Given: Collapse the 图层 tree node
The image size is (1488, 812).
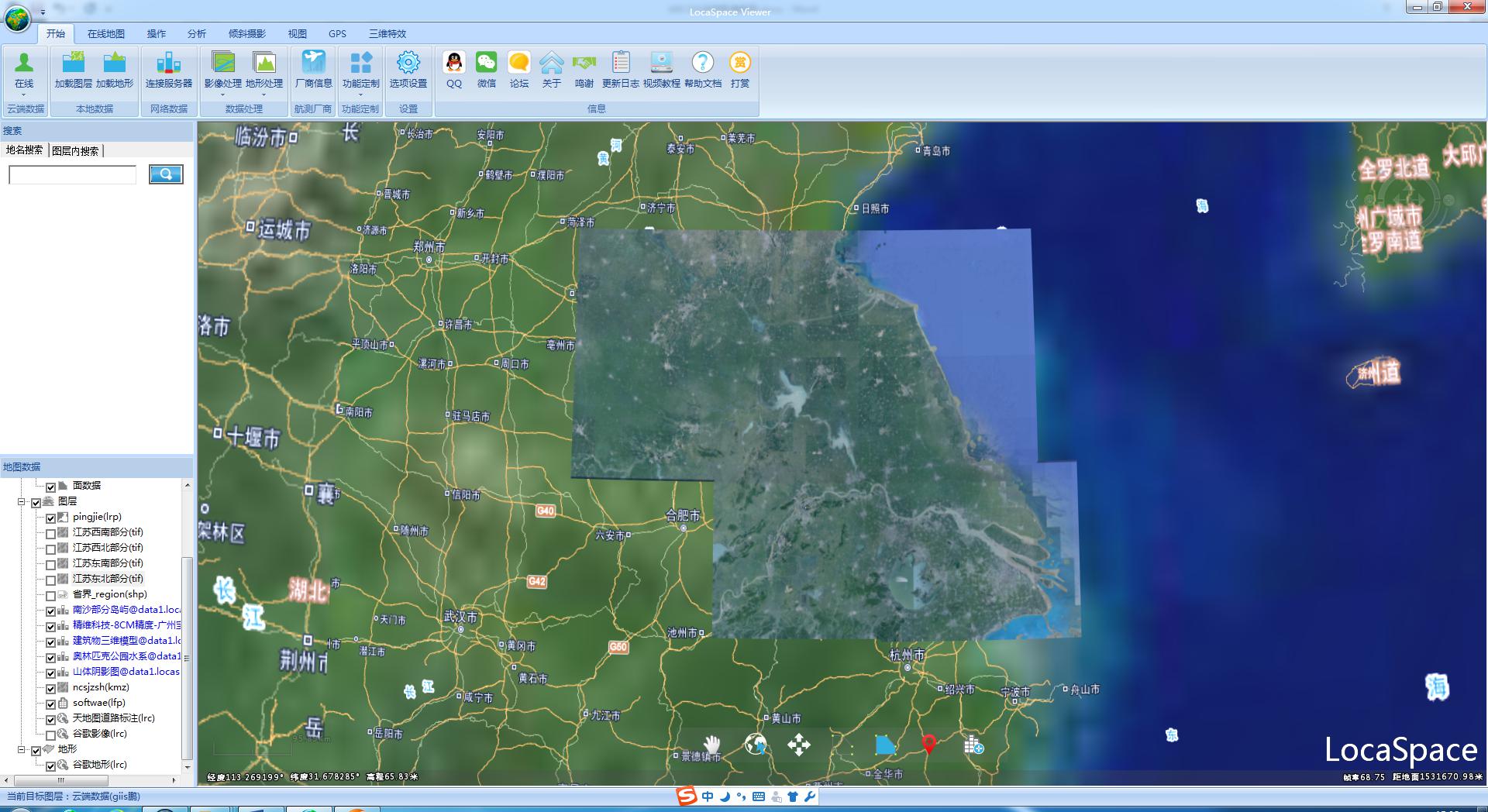Looking at the screenshot, I should tap(22, 502).
